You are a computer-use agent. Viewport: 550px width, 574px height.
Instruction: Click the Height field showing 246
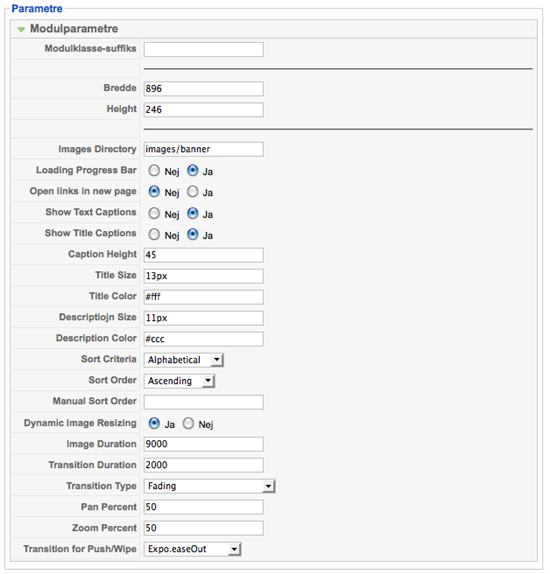[204, 109]
